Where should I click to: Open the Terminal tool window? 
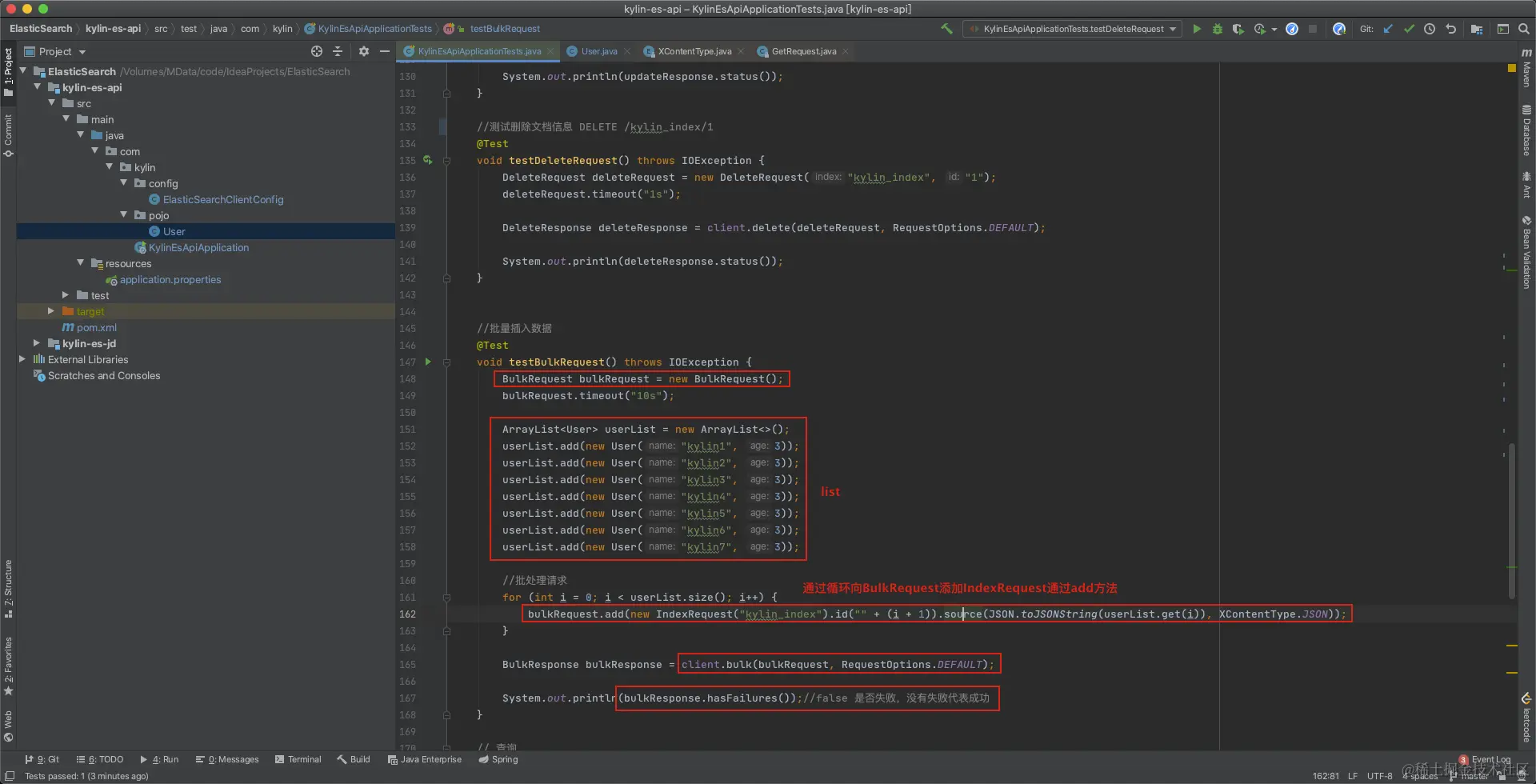pyautogui.click(x=298, y=759)
